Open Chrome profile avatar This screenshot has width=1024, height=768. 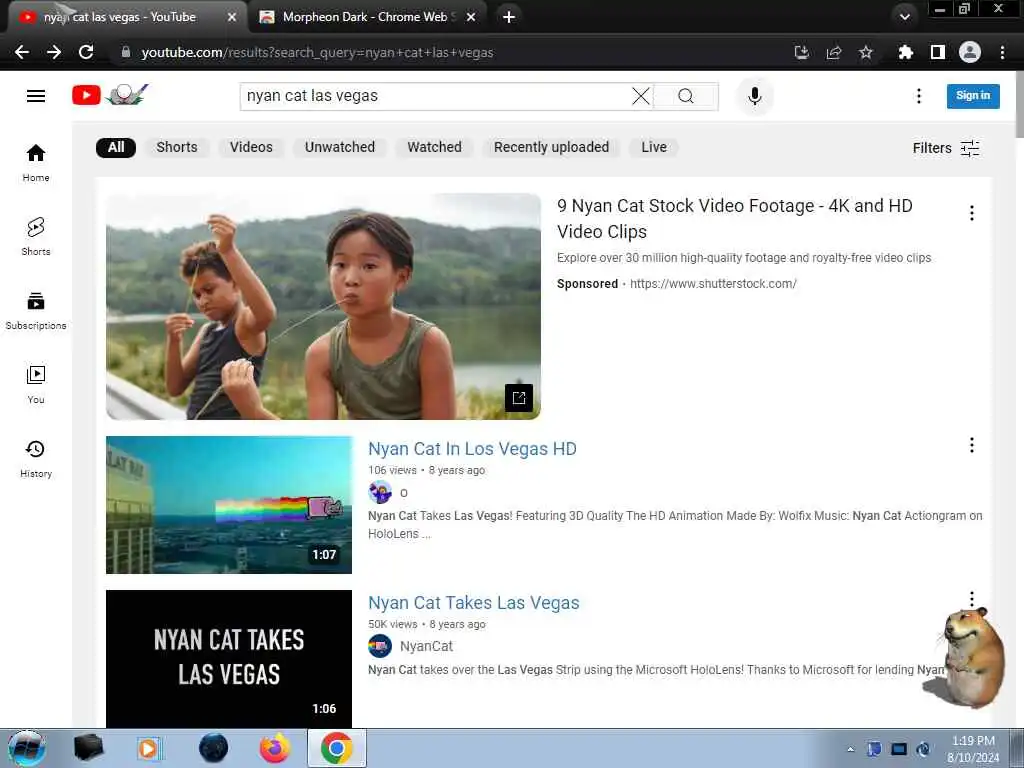(x=970, y=52)
